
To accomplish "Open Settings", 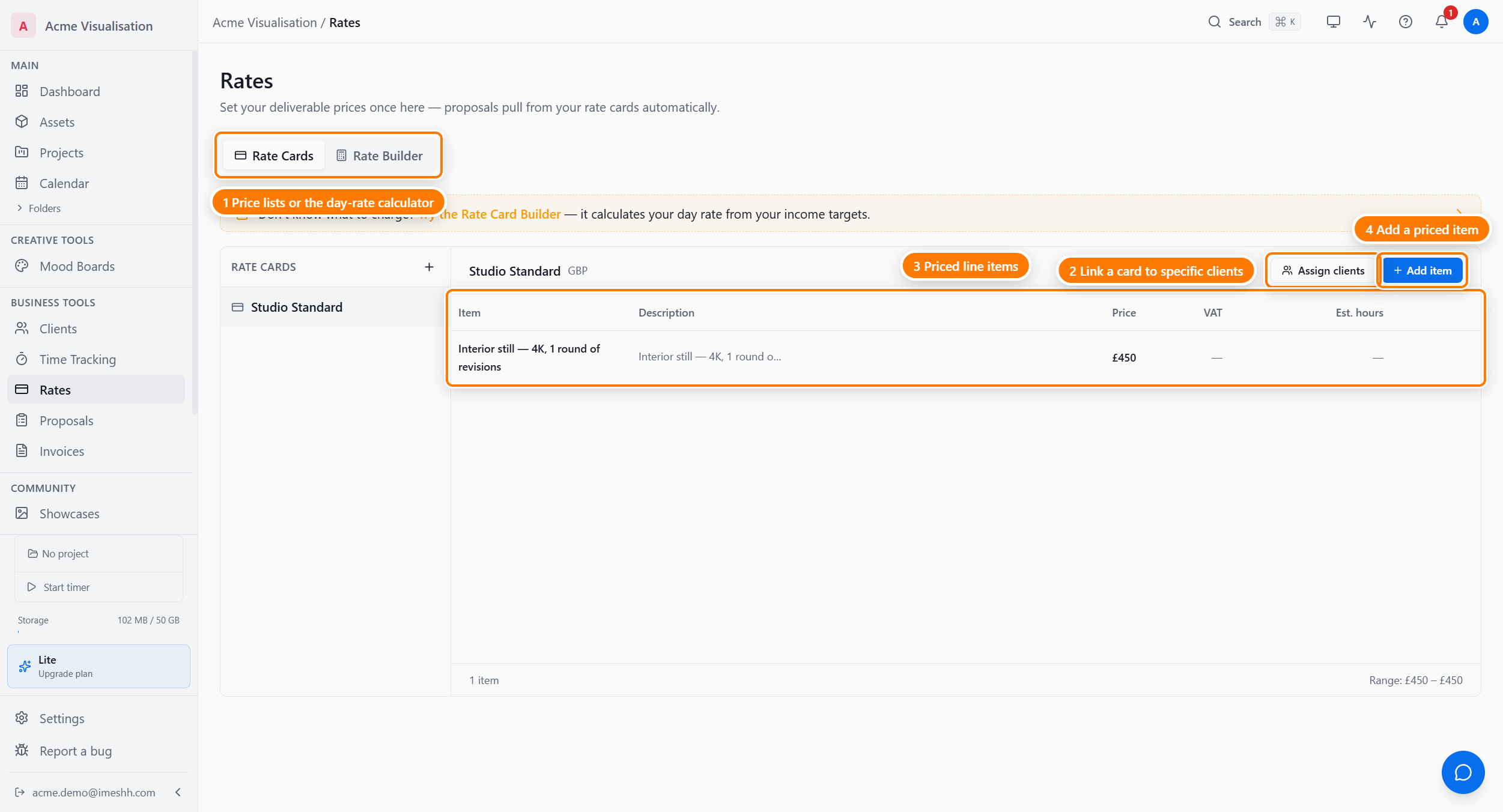I will [x=96, y=718].
